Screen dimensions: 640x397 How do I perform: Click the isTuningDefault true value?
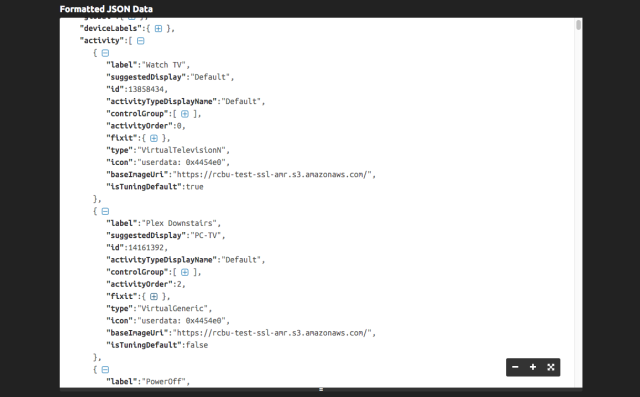tap(195, 187)
